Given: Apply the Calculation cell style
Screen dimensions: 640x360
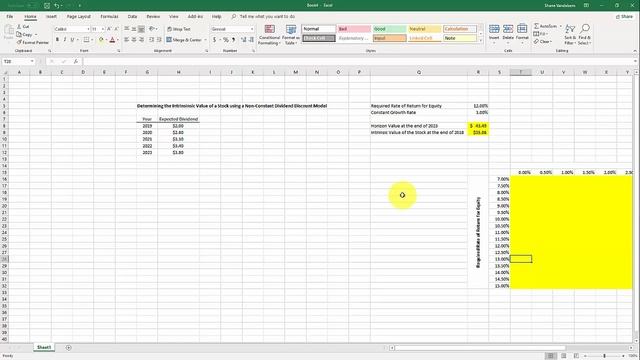Looking at the screenshot, I should tap(460, 29).
